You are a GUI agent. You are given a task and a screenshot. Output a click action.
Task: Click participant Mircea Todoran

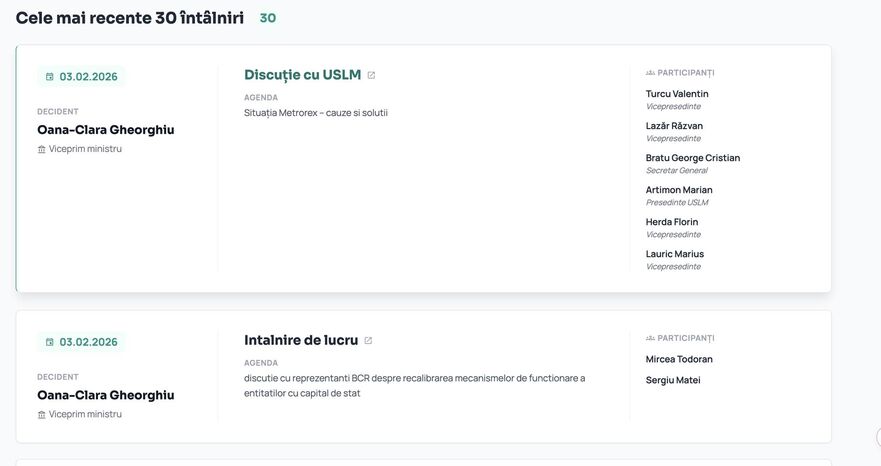point(679,359)
